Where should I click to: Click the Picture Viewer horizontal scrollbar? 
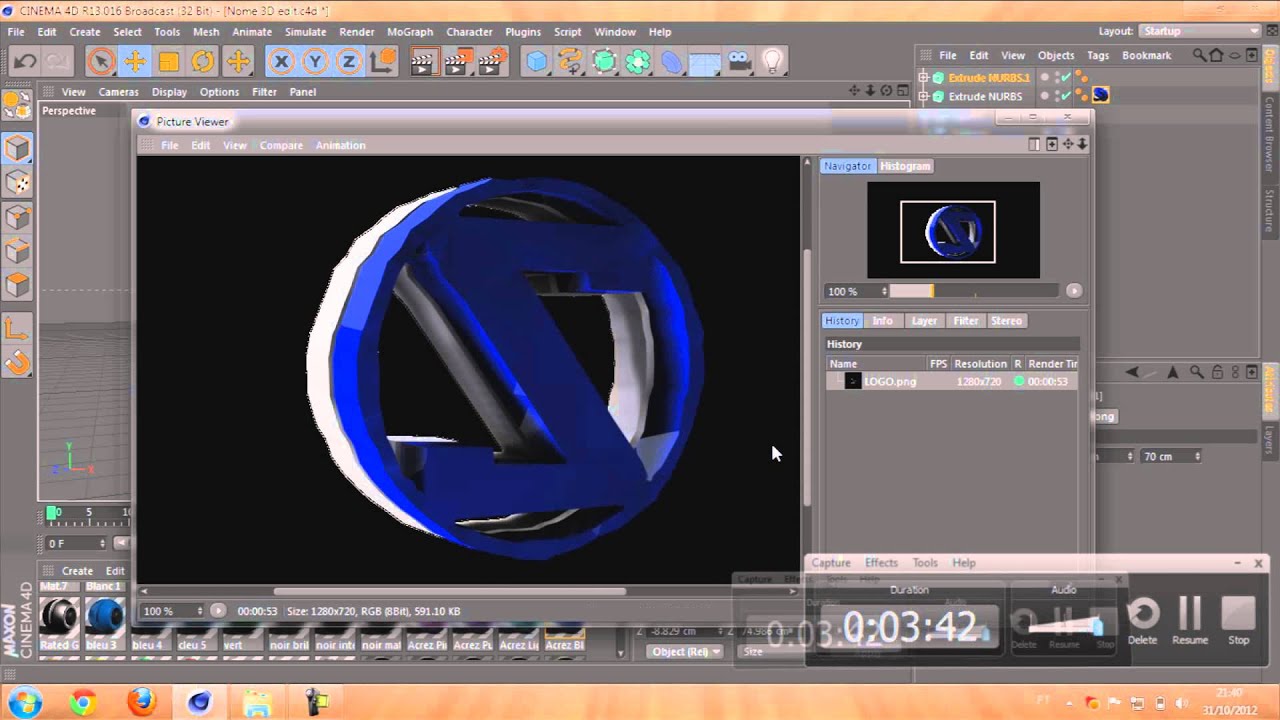tap(448, 591)
